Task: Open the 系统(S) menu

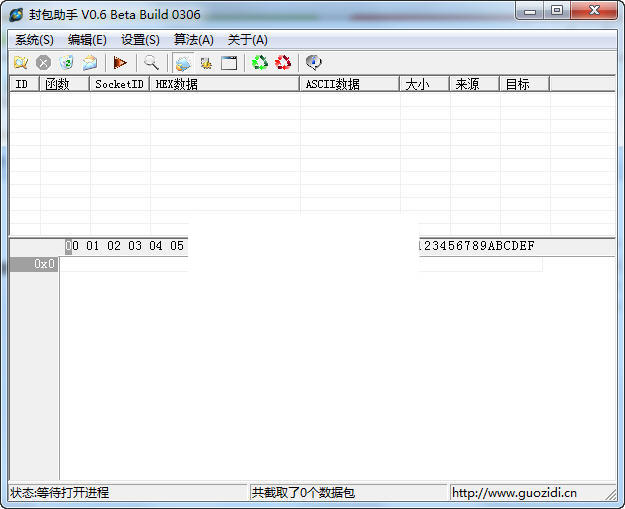Action: 34,40
